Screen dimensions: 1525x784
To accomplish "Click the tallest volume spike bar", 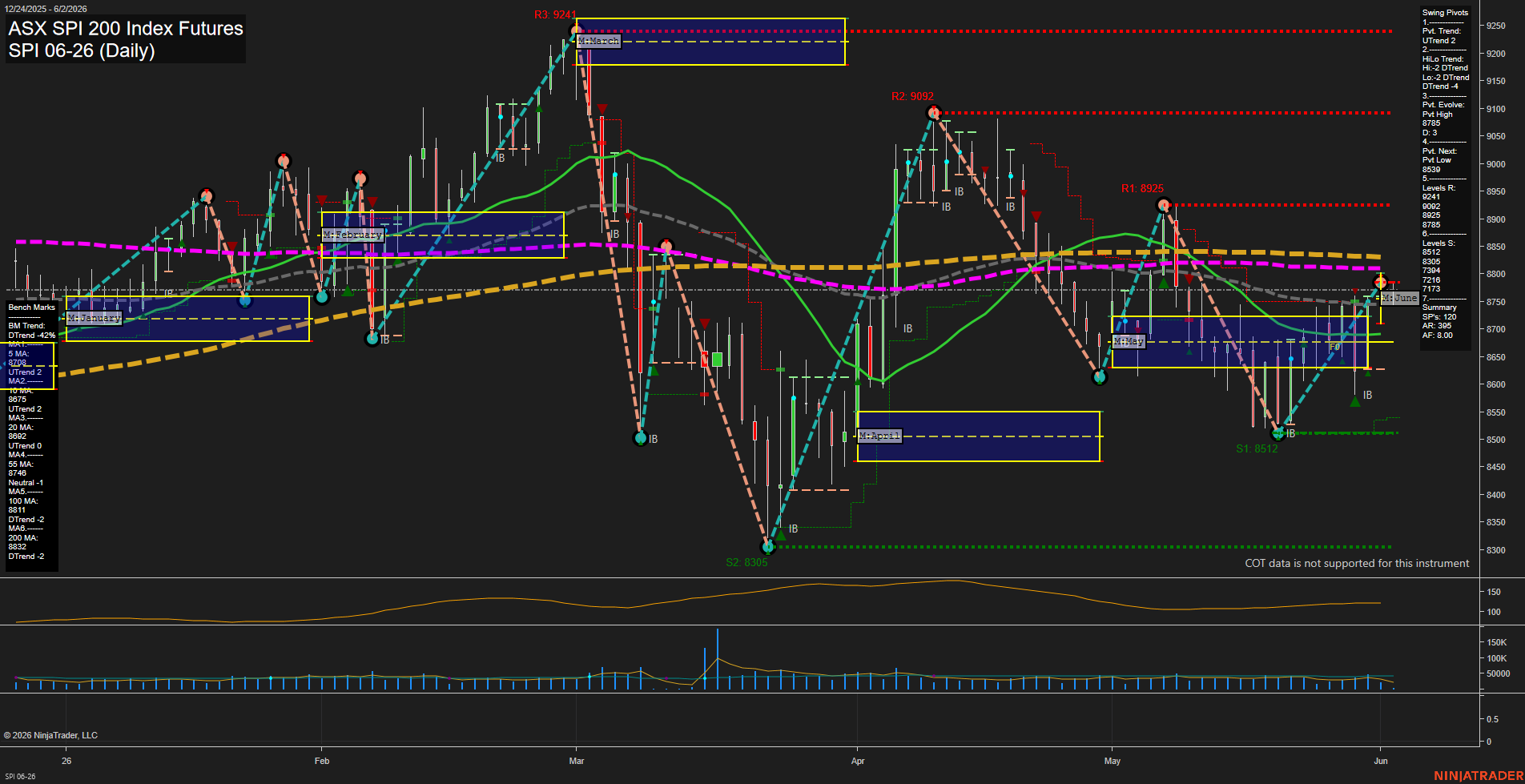I will tap(718, 659).
